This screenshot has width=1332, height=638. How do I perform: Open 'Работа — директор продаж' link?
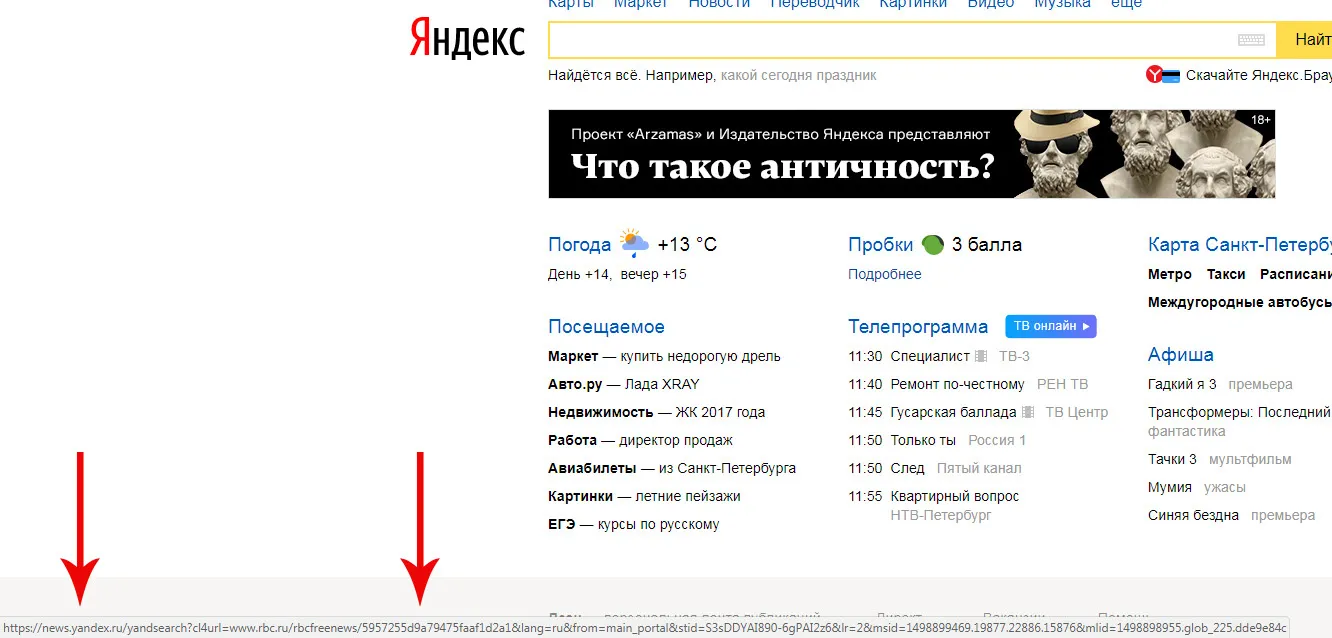[640, 440]
